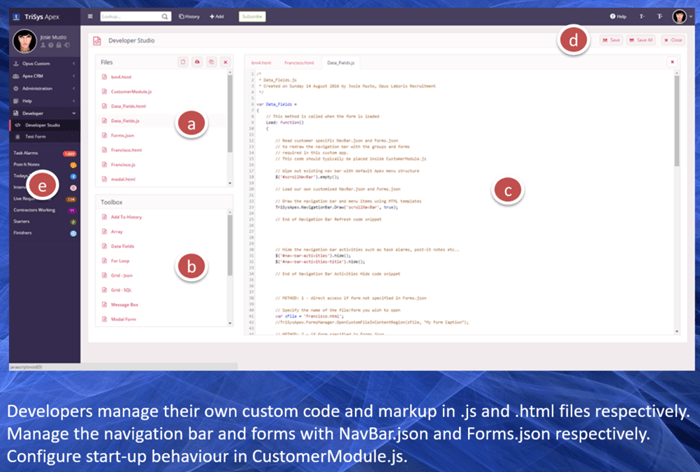
Task: Click the Add button in top bar
Action: [x=217, y=17]
